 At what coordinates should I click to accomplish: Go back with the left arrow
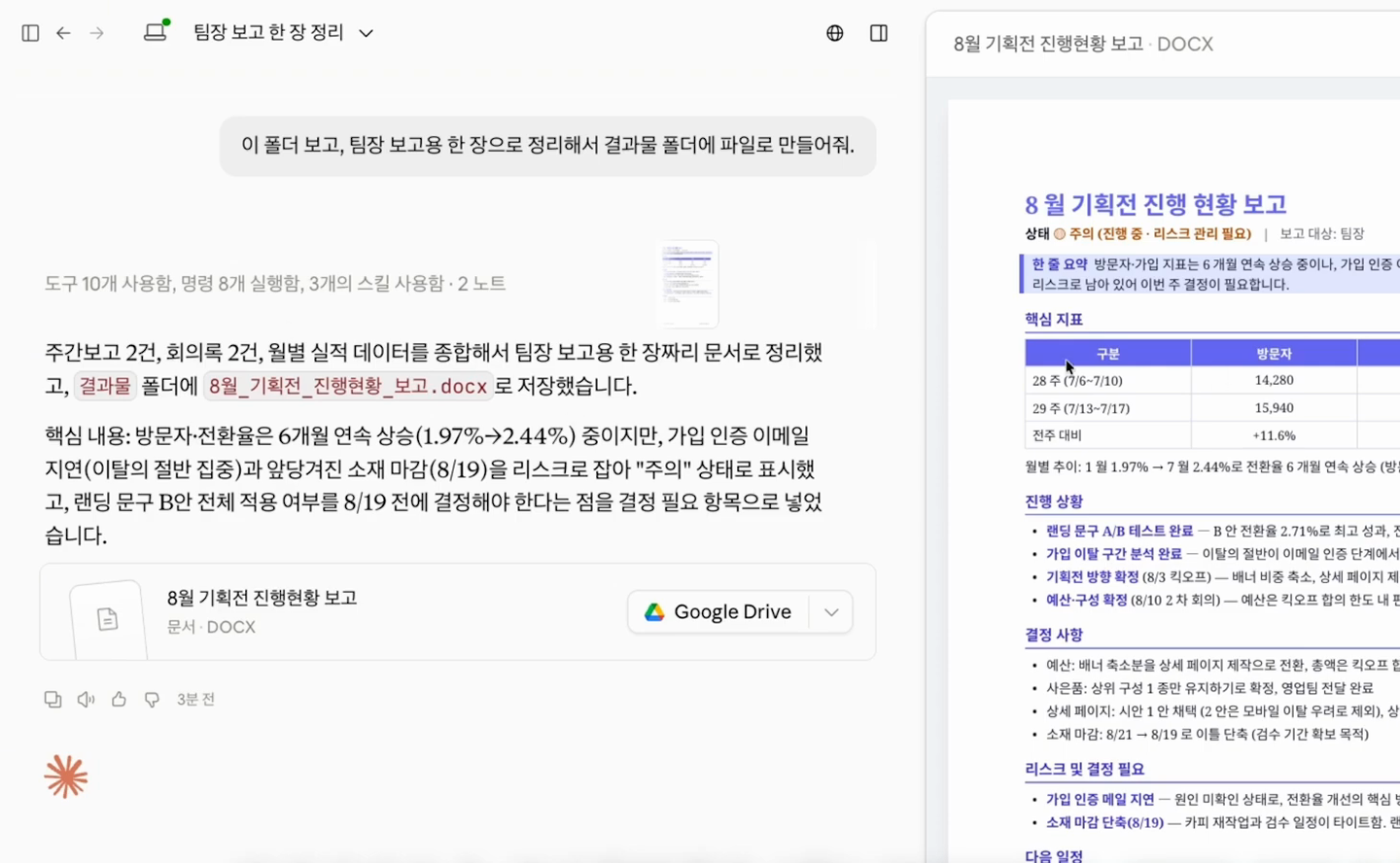click(x=63, y=33)
